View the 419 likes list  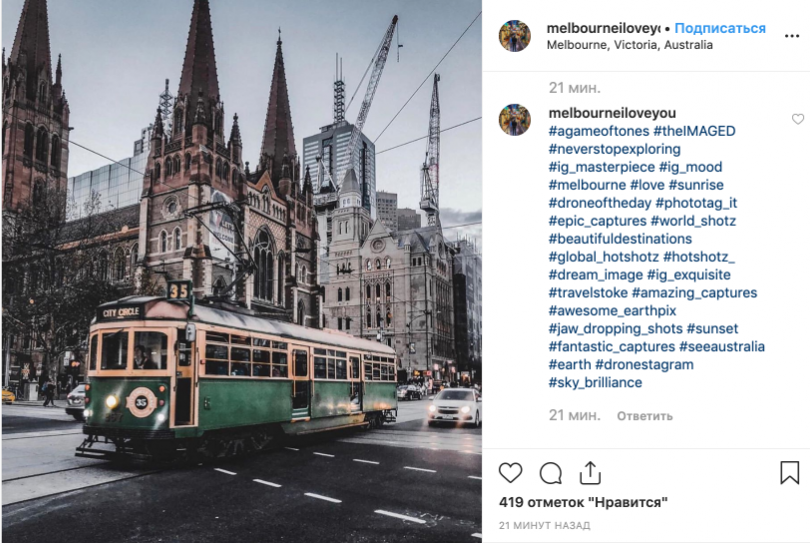point(583,502)
